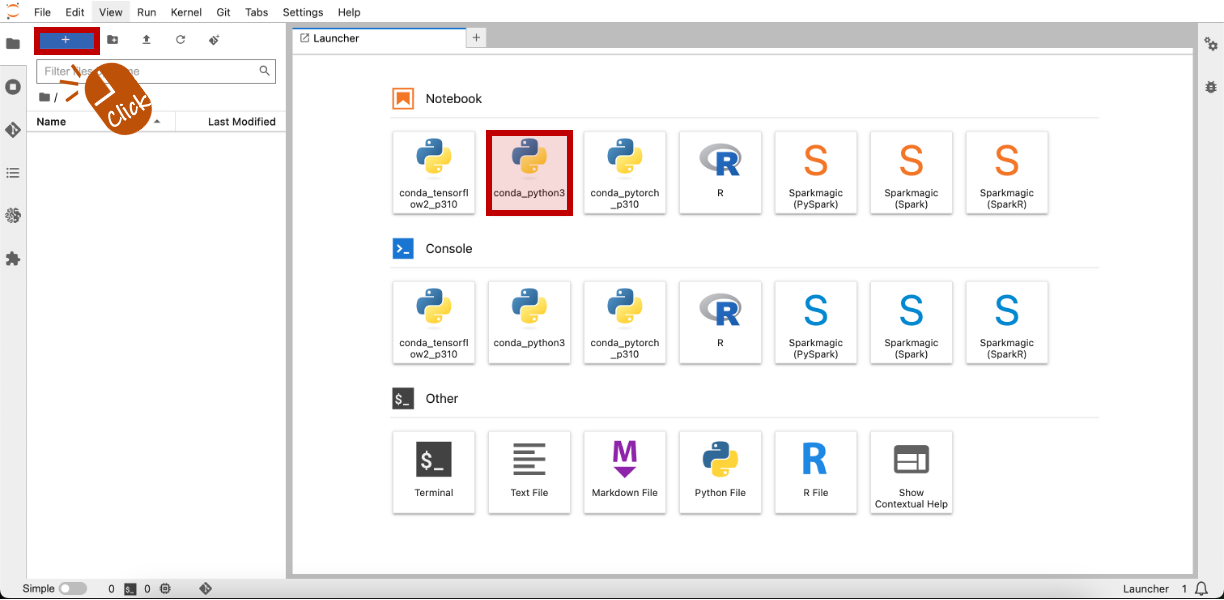Sort files by Last Modified header
Image resolution: width=1224 pixels, height=600 pixels.
231,122
